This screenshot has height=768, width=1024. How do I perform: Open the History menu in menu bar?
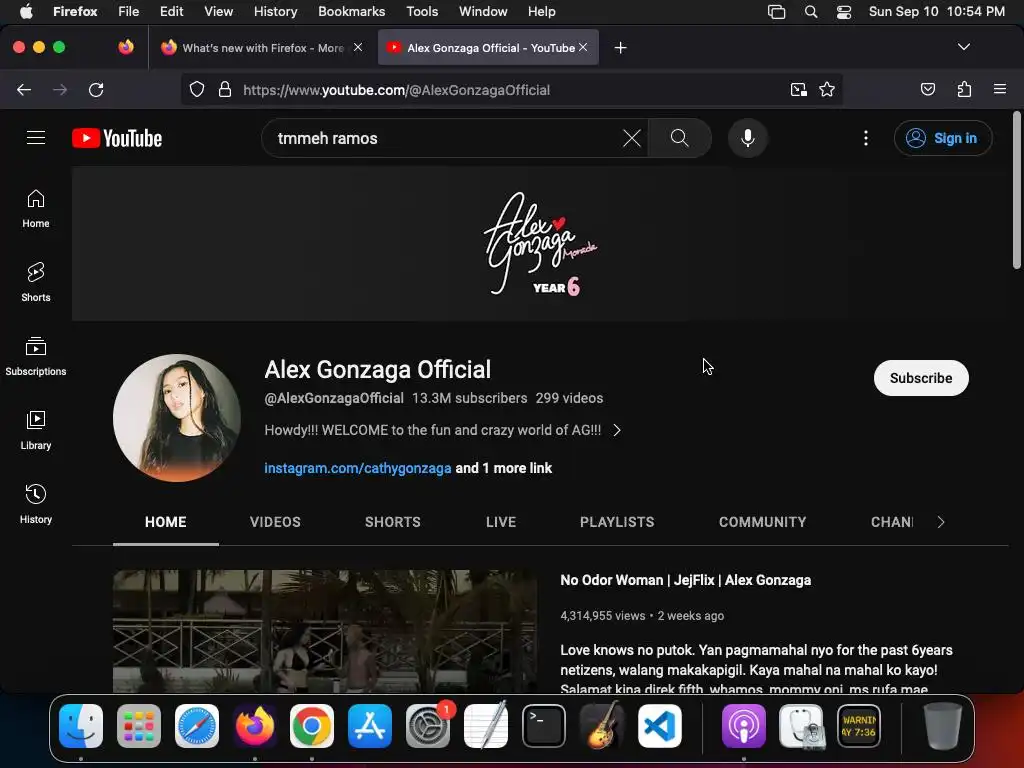275,12
